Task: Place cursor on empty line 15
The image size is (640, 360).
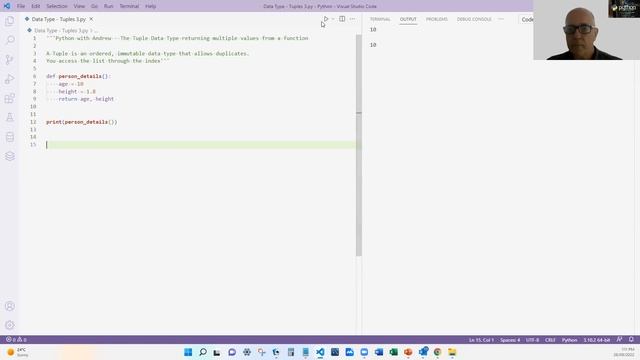Action: click(x=200, y=144)
